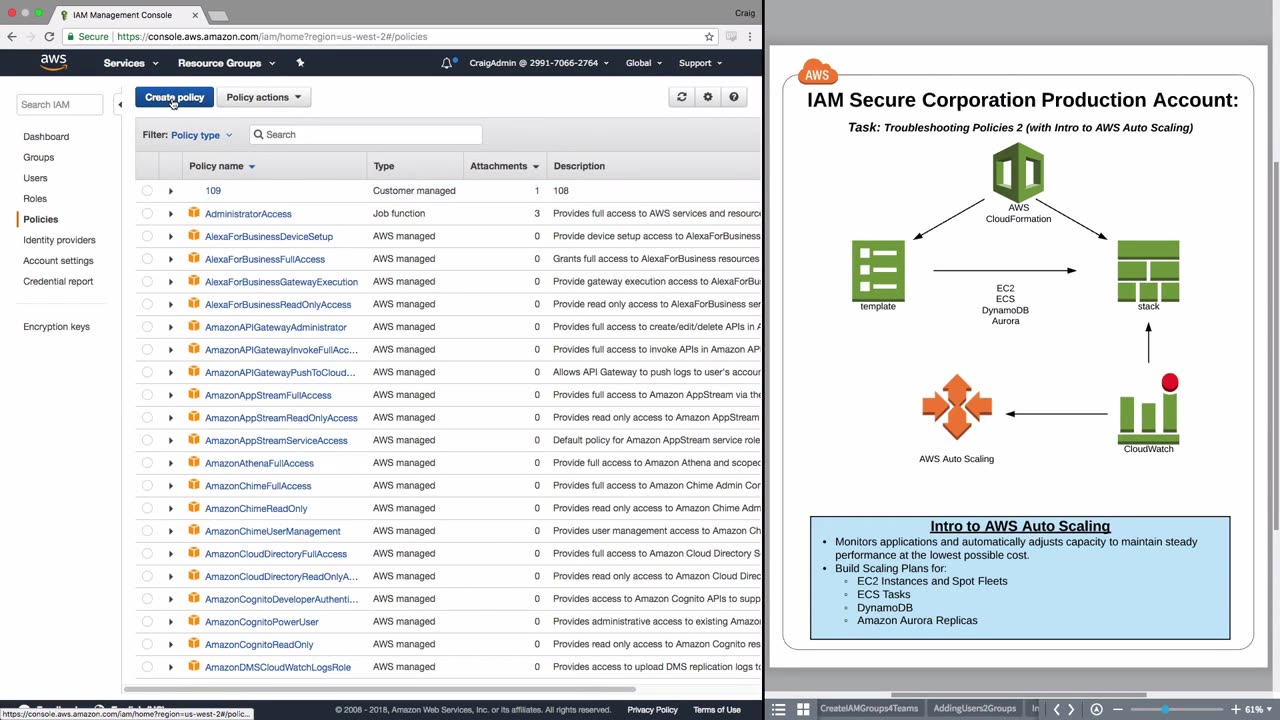1280x720 pixels.
Task: Adjust the slide zoom slider handle
Action: click(x=1164, y=709)
